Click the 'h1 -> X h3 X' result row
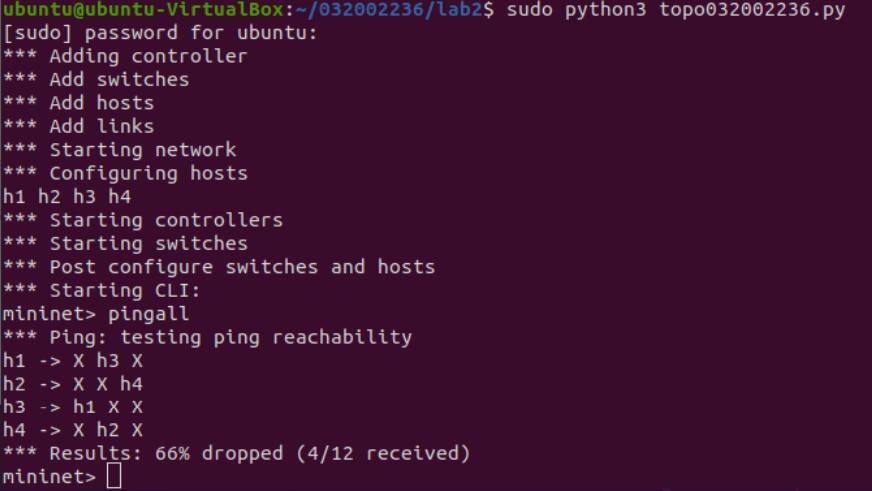The image size is (872, 491). [x=73, y=361]
